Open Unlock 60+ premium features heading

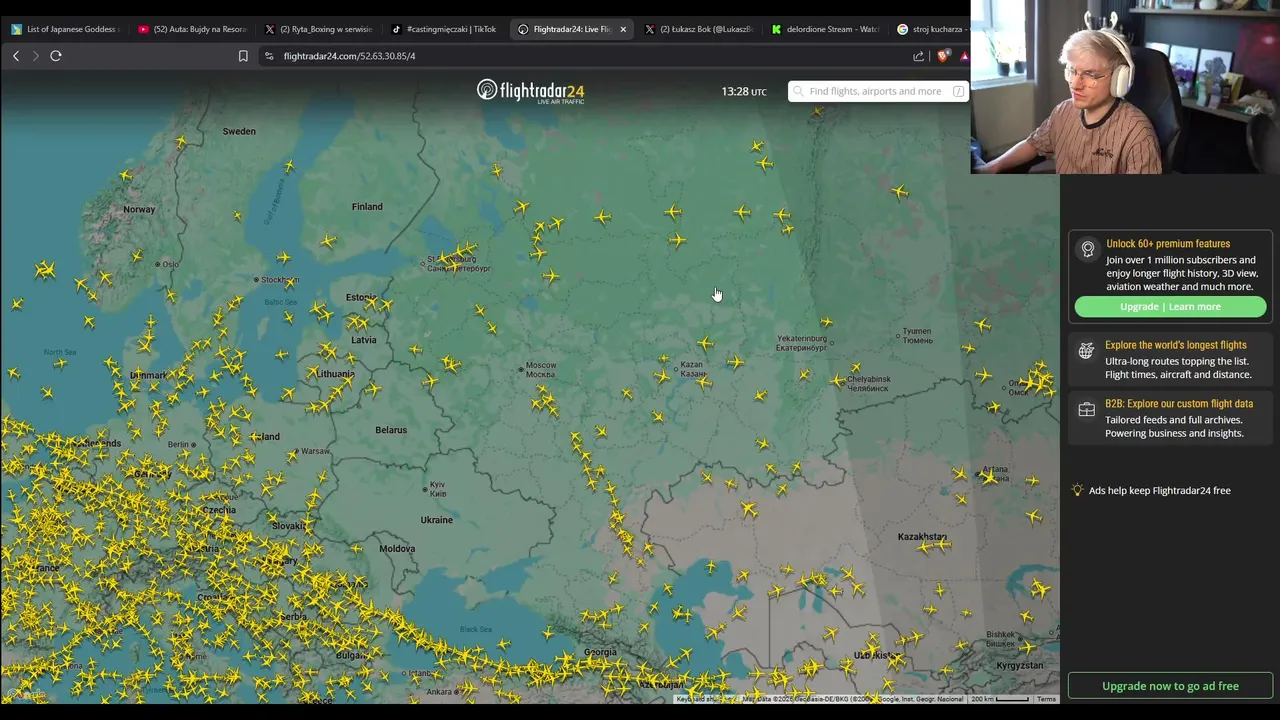point(1167,244)
